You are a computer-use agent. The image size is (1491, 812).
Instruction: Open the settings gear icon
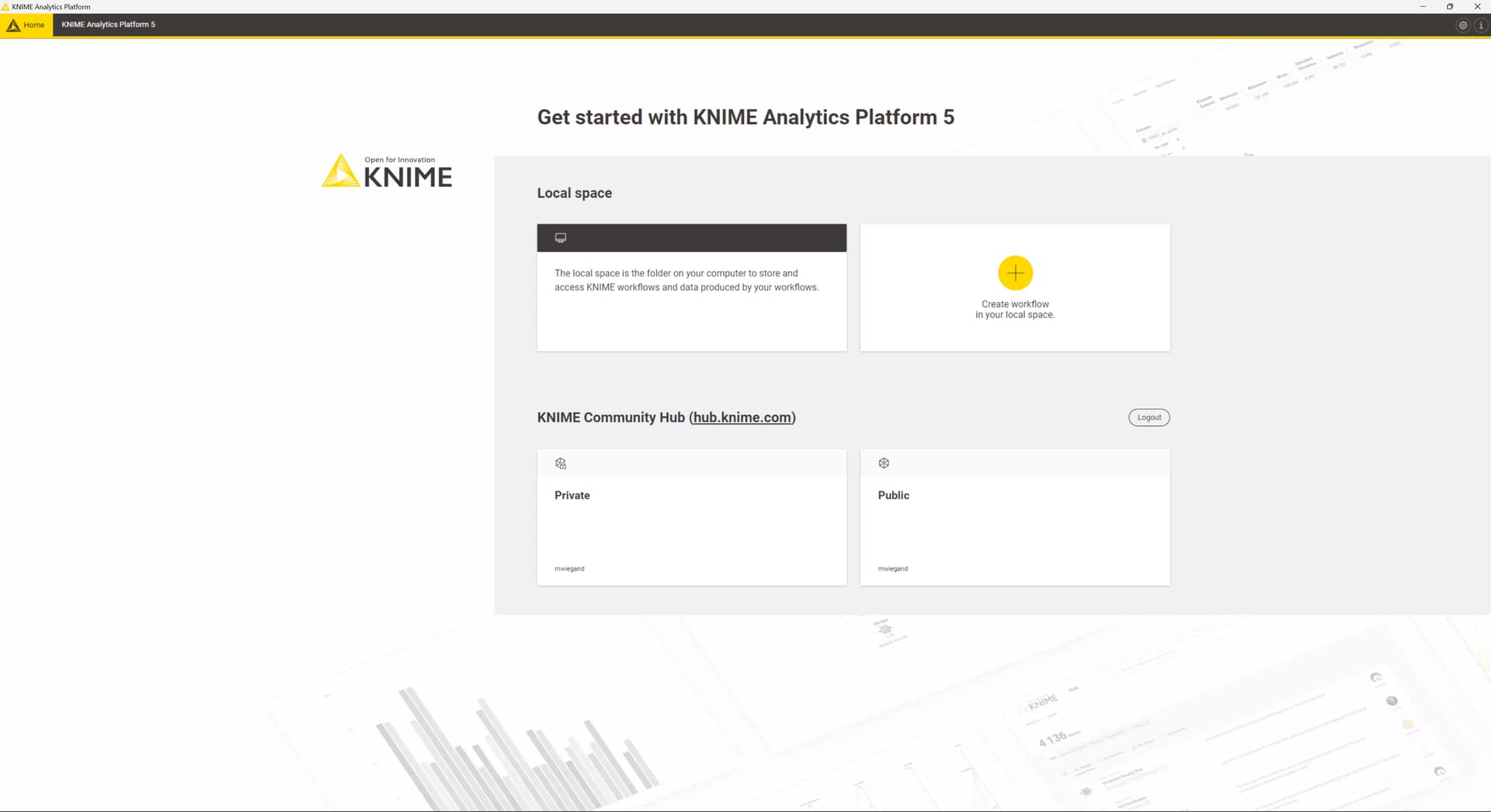1463,25
